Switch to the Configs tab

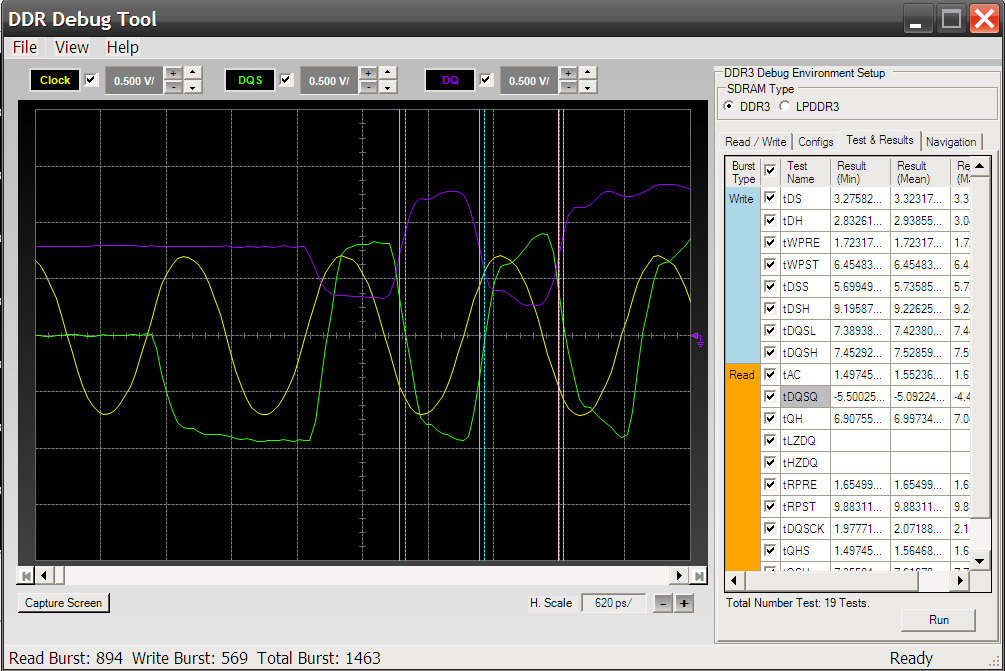tap(816, 142)
